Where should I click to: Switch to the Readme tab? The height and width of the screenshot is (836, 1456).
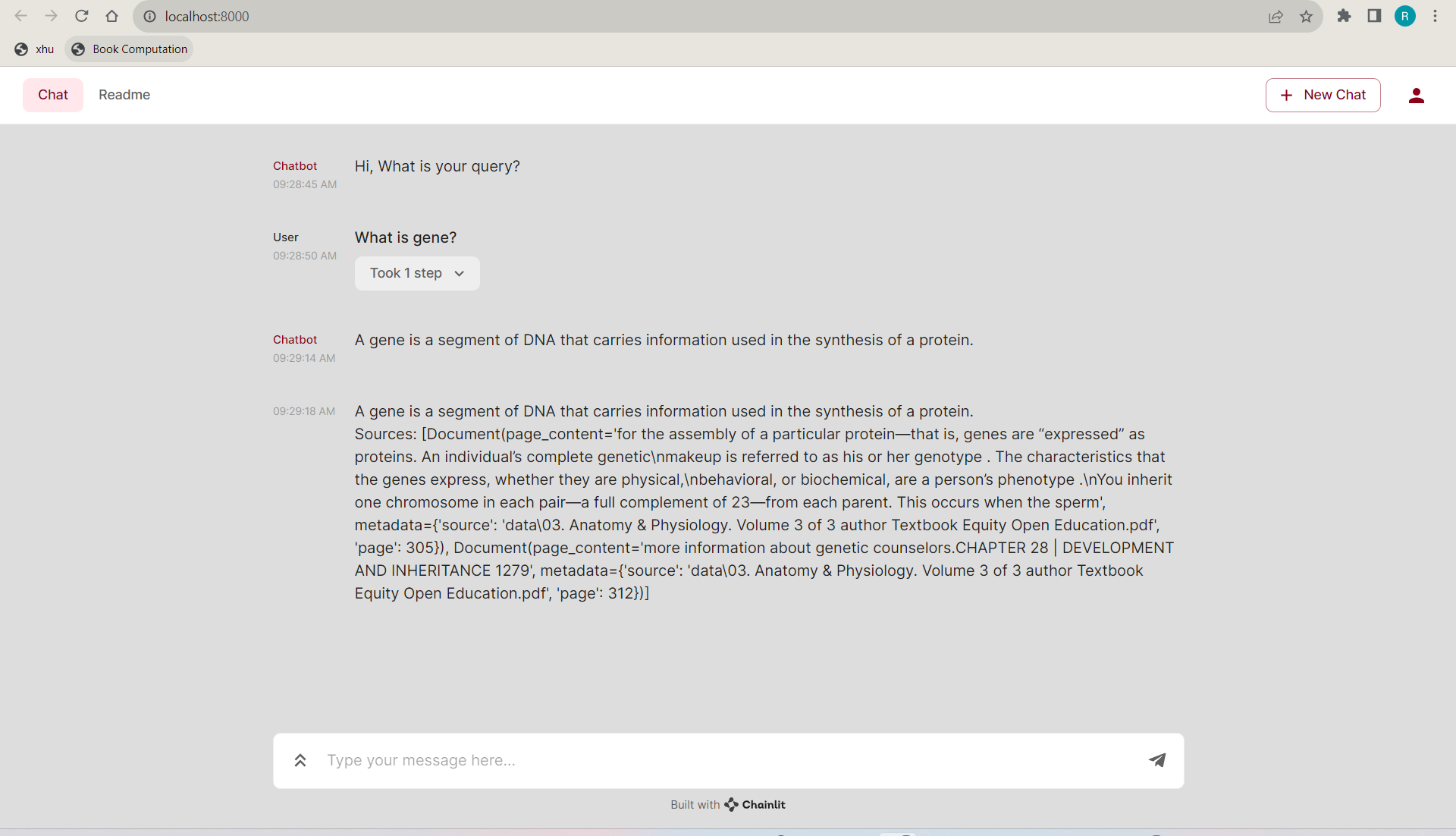(124, 95)
